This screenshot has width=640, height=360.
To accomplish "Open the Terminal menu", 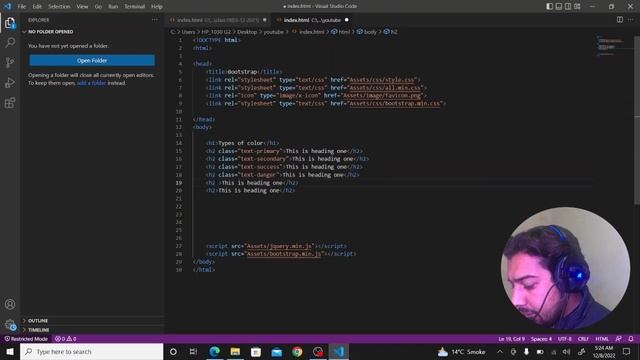I will (135, 7).
